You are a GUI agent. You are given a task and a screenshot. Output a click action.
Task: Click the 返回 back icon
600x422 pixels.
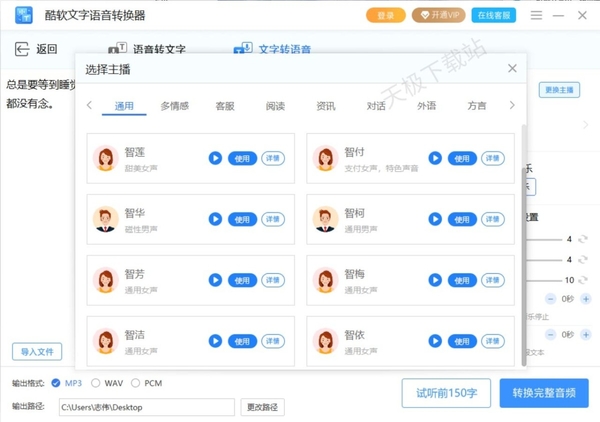click(22, 50)
